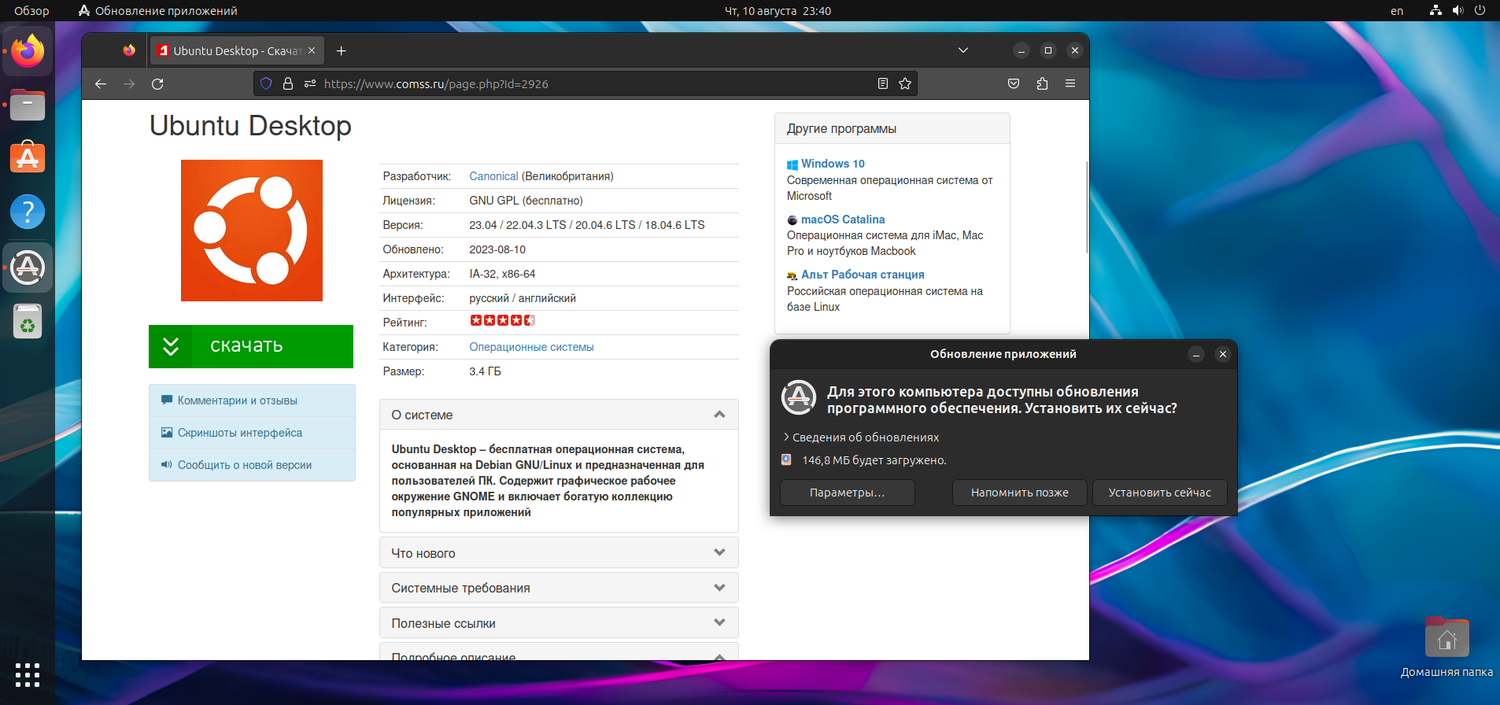Open the Canonical developer link
Screen dimensions: 1500x705
pyautogui.click(x=494, y=176)
